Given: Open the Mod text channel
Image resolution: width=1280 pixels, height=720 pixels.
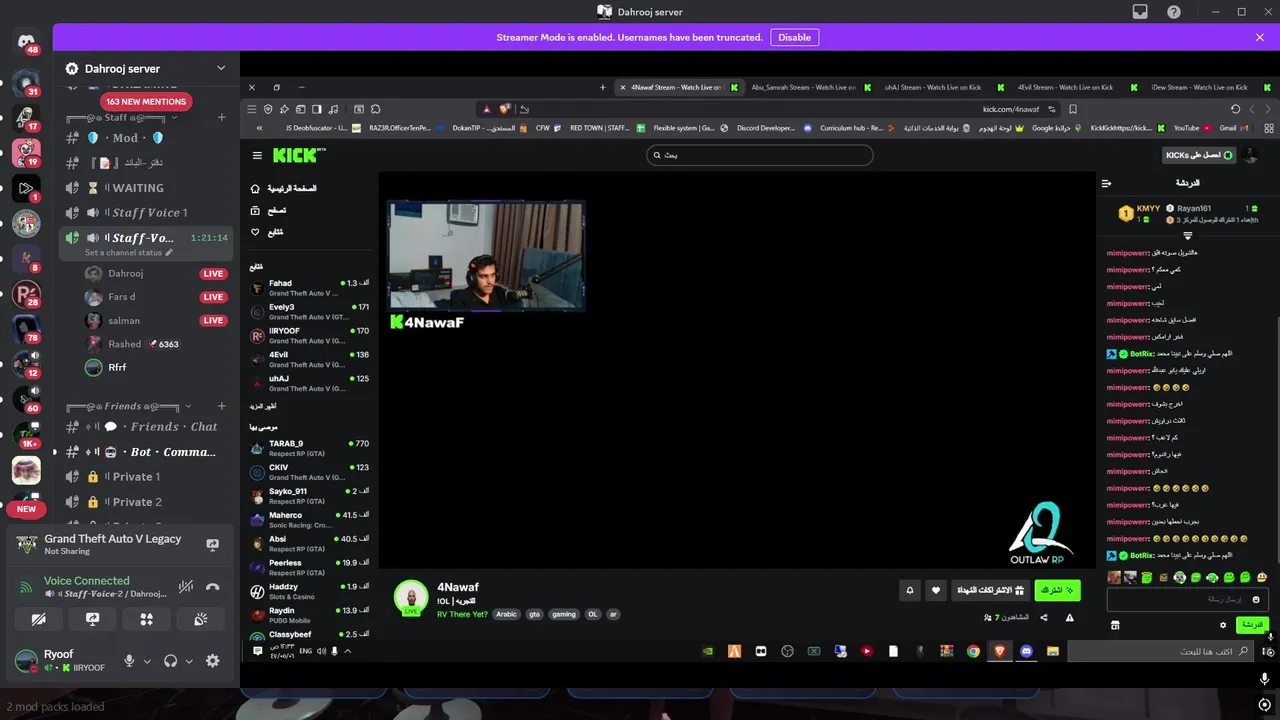Looking at the screenshot, I should click(146, 138).
